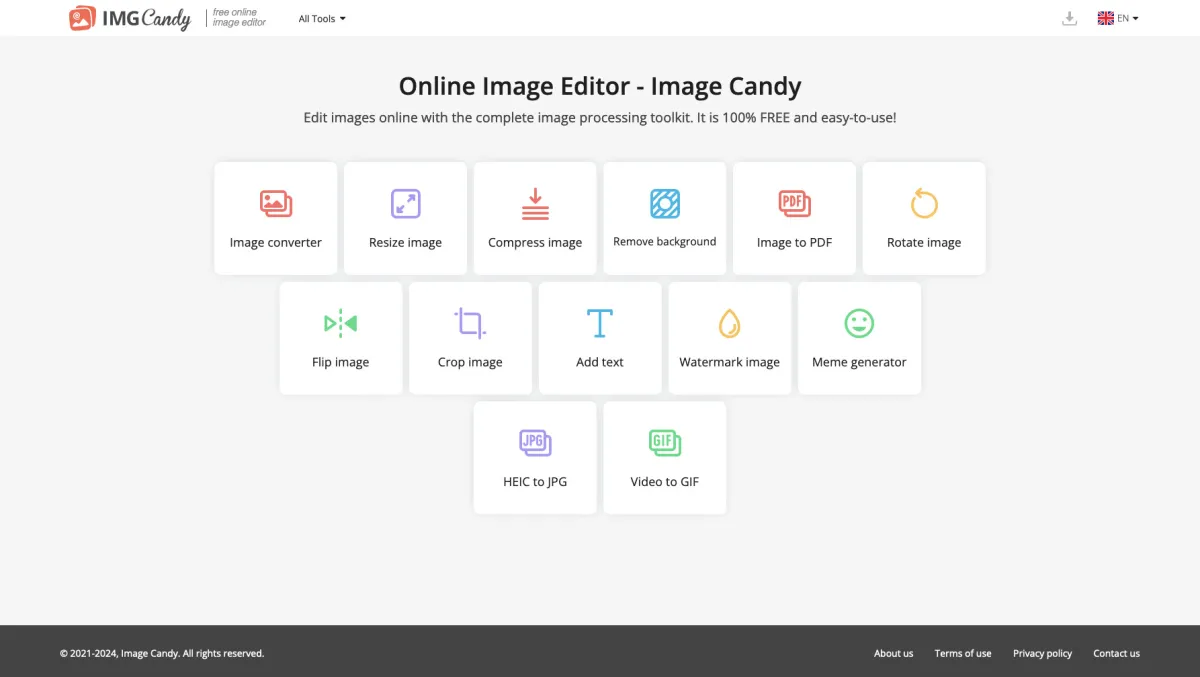The height and width of the screenshot is (677, 1200).
Task: Select the Image to PDF icon
Action: [x=794, y=204]
